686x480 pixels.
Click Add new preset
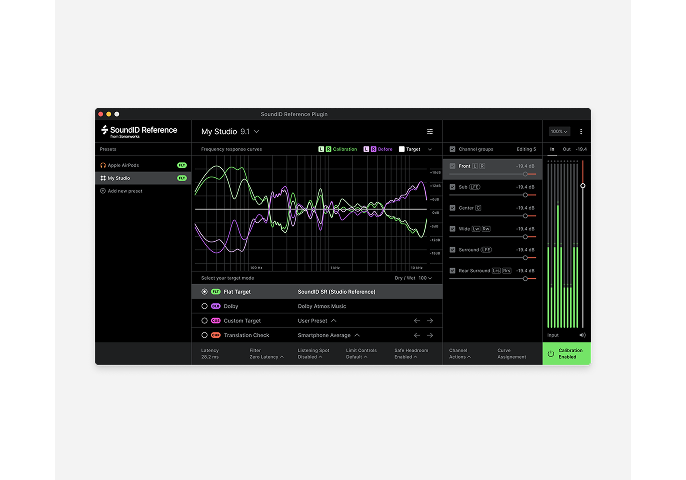(x=122, y=191)
